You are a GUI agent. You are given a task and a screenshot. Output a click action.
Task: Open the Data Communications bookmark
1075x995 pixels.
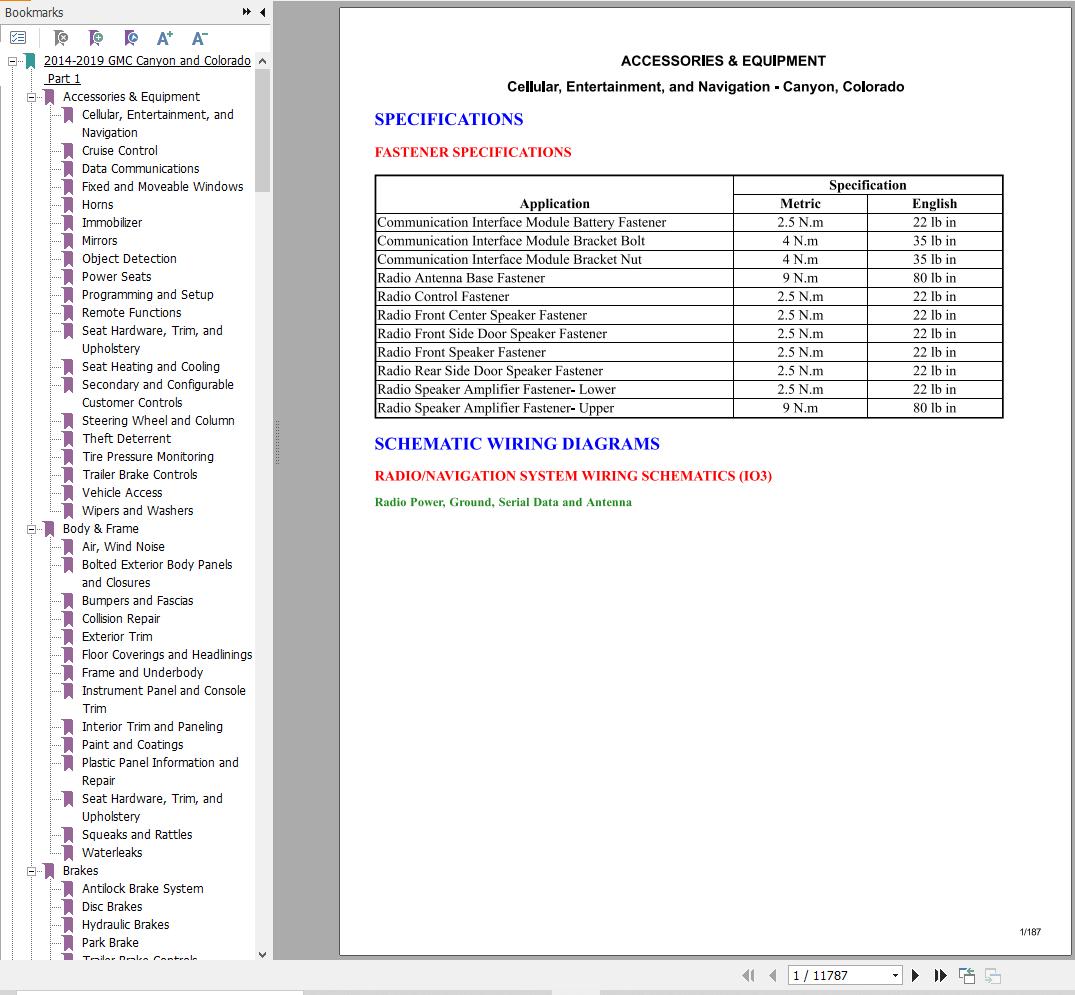click(141, 169)
